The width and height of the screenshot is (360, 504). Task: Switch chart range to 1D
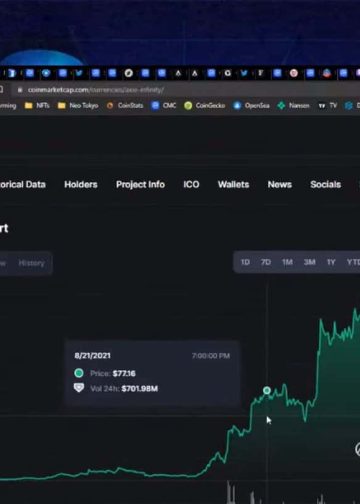click(245, 262)
